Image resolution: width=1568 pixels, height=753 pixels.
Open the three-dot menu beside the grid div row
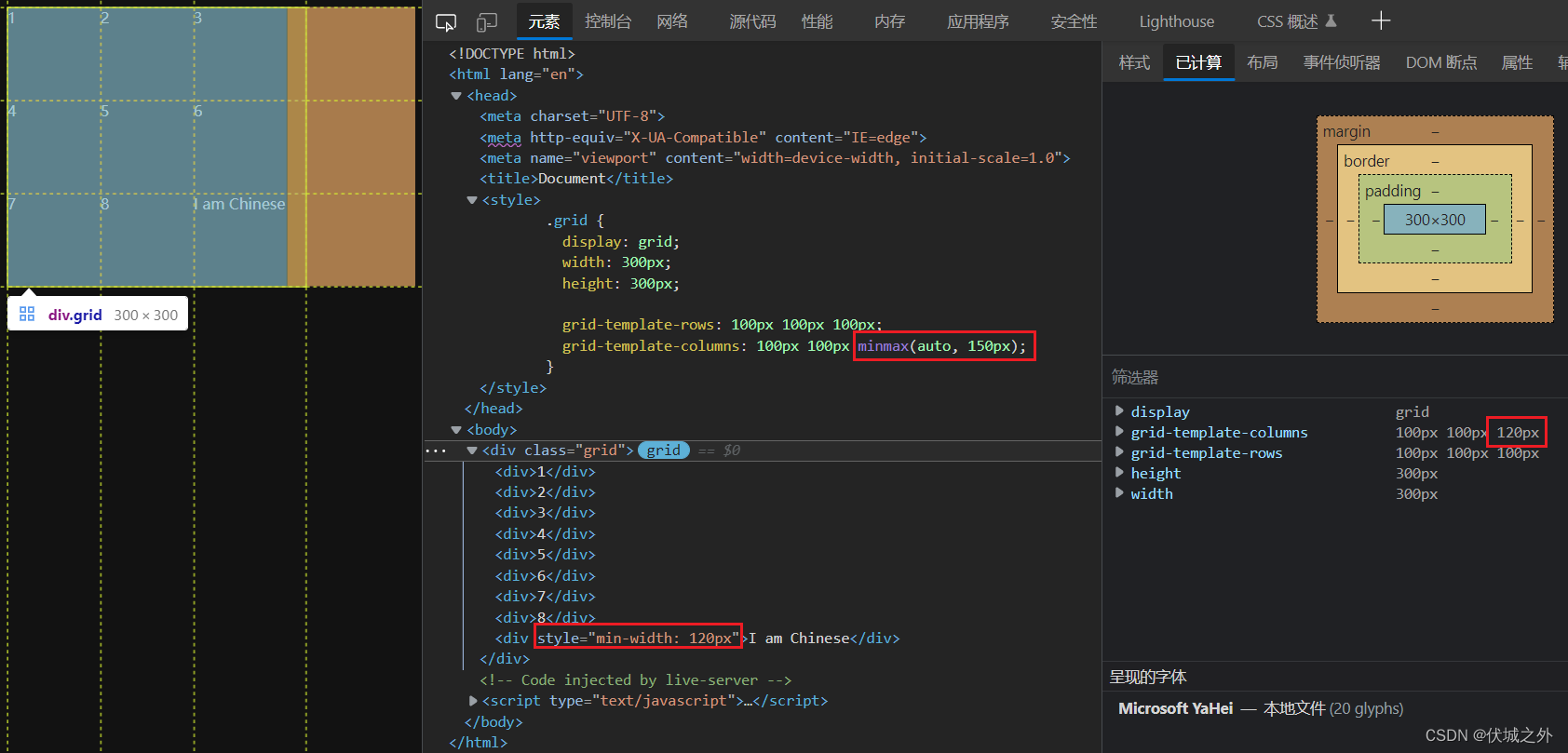coord(436,450)
